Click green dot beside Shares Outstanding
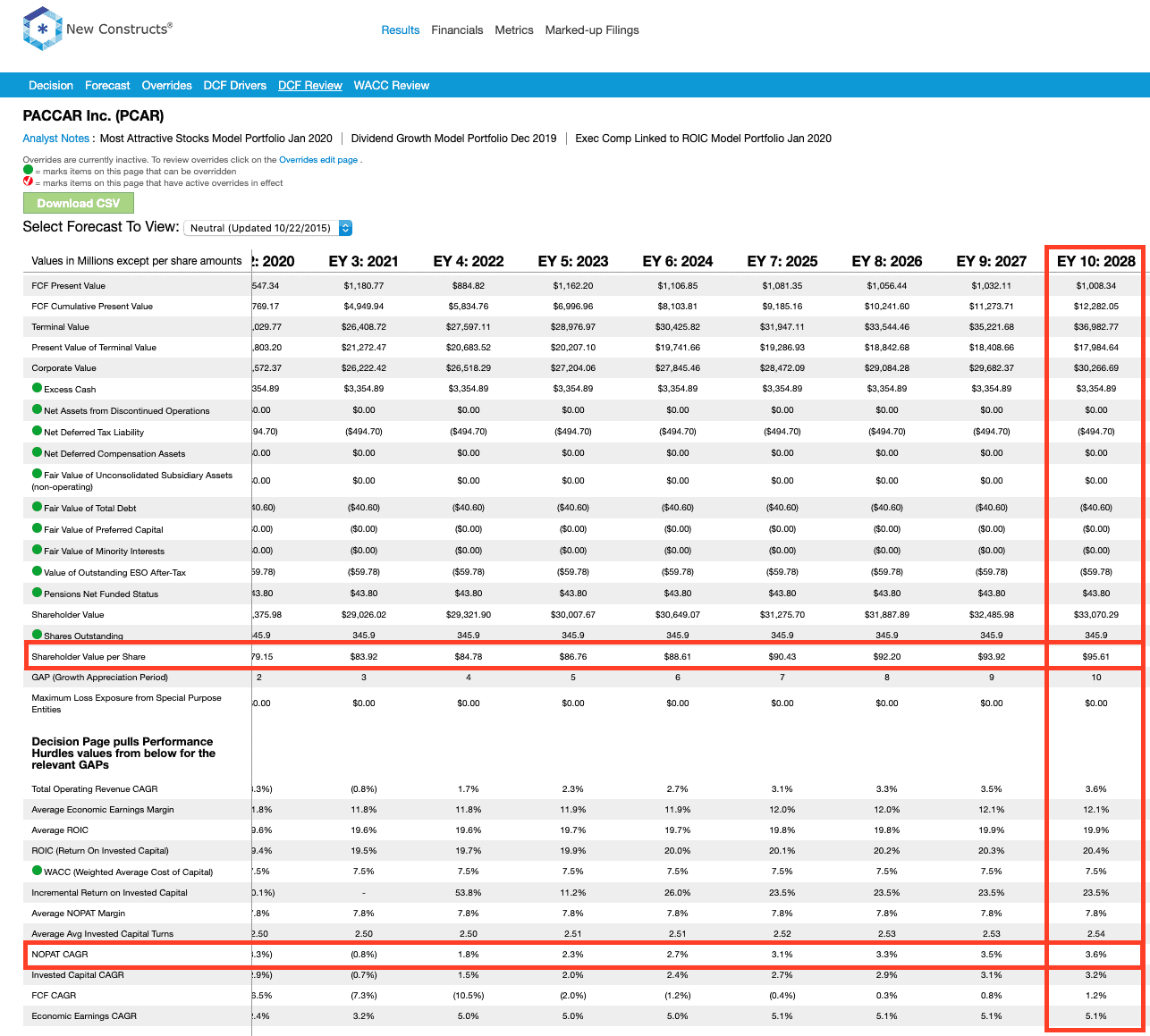The width and height of the screenshot is (1150, 1036). pyautogui.click(x=38, y=635)
